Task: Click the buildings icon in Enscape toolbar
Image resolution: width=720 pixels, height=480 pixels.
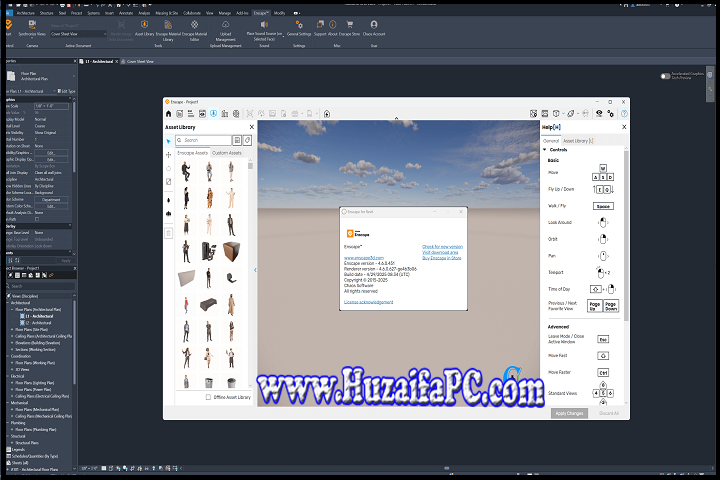Action: 225,113
